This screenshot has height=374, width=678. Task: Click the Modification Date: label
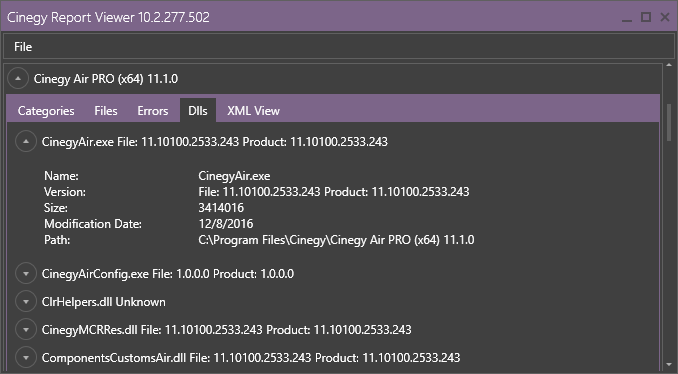point(93,224)
